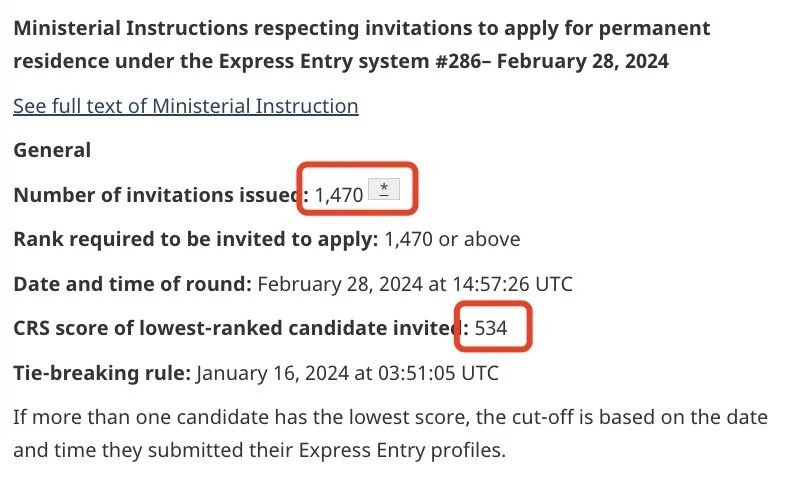
Task: Open the full text of Ministerial Instruction link
Action: coord(185,105)
